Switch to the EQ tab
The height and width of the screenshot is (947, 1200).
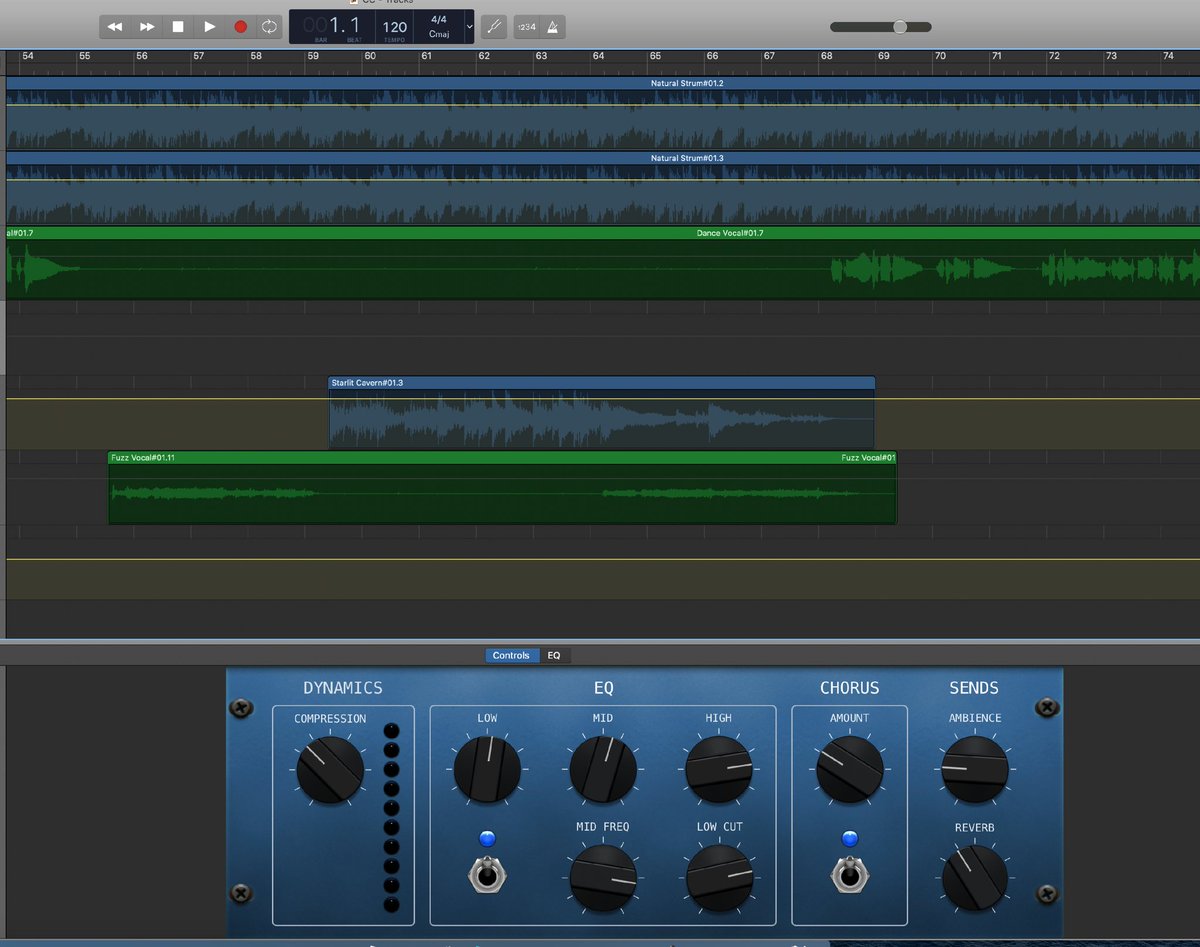pyautogui.click(x=554, y=656)
